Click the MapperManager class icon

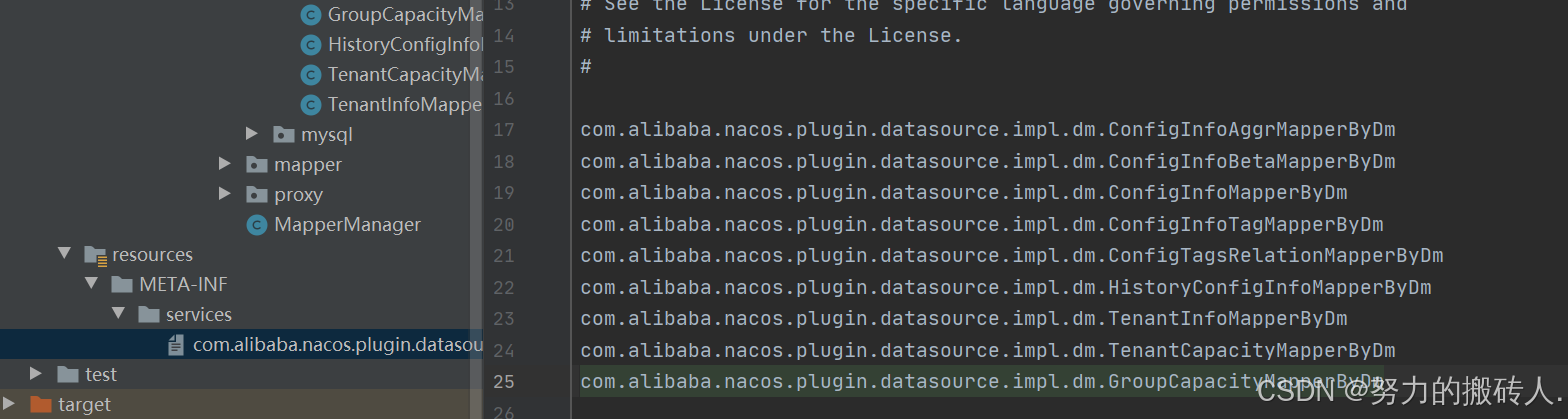(x=257, y=224)
